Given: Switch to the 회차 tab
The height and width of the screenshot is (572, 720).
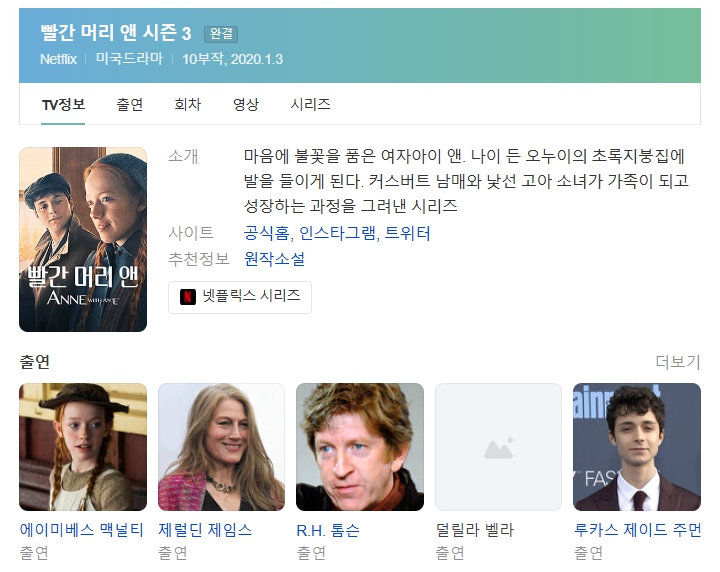Looking at the screenshot, I should 188,105.
